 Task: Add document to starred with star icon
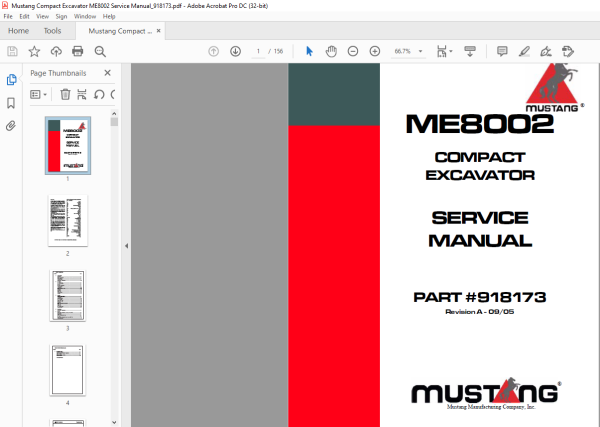[x=34, y=51]
